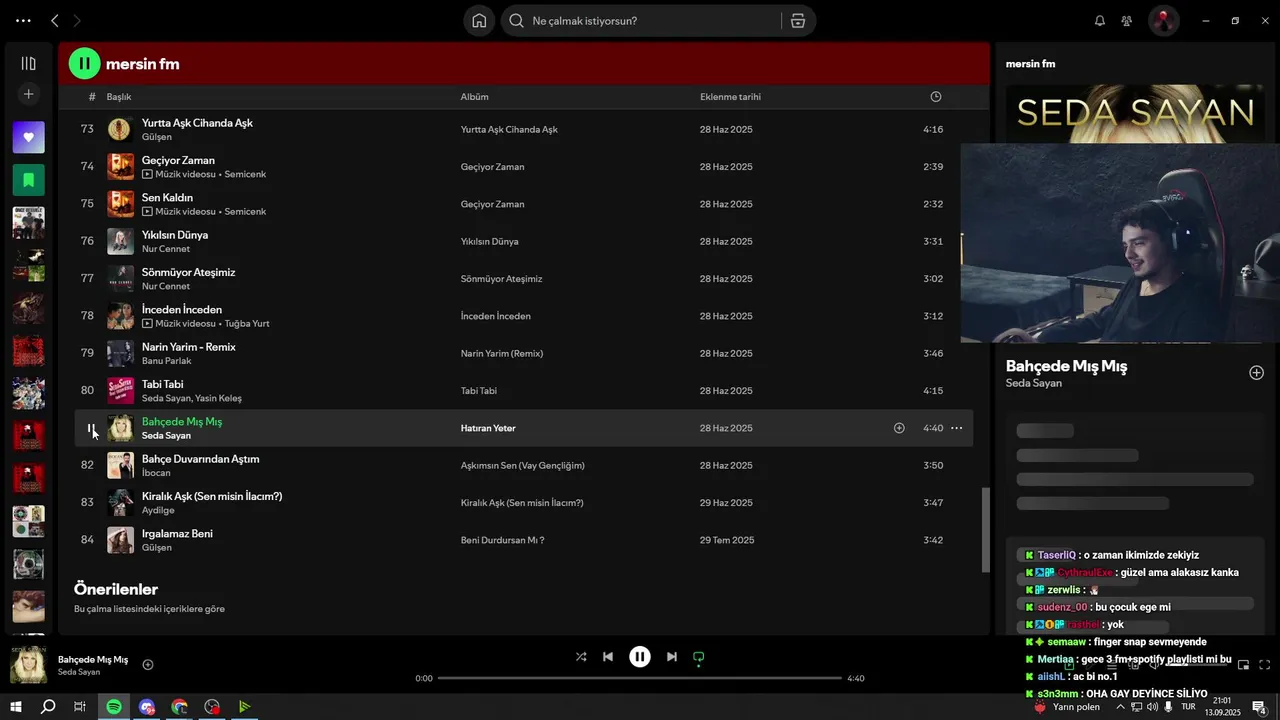Expand Your Library sidebar
The height and width of the screenshot is (720, 1280).
28,63
